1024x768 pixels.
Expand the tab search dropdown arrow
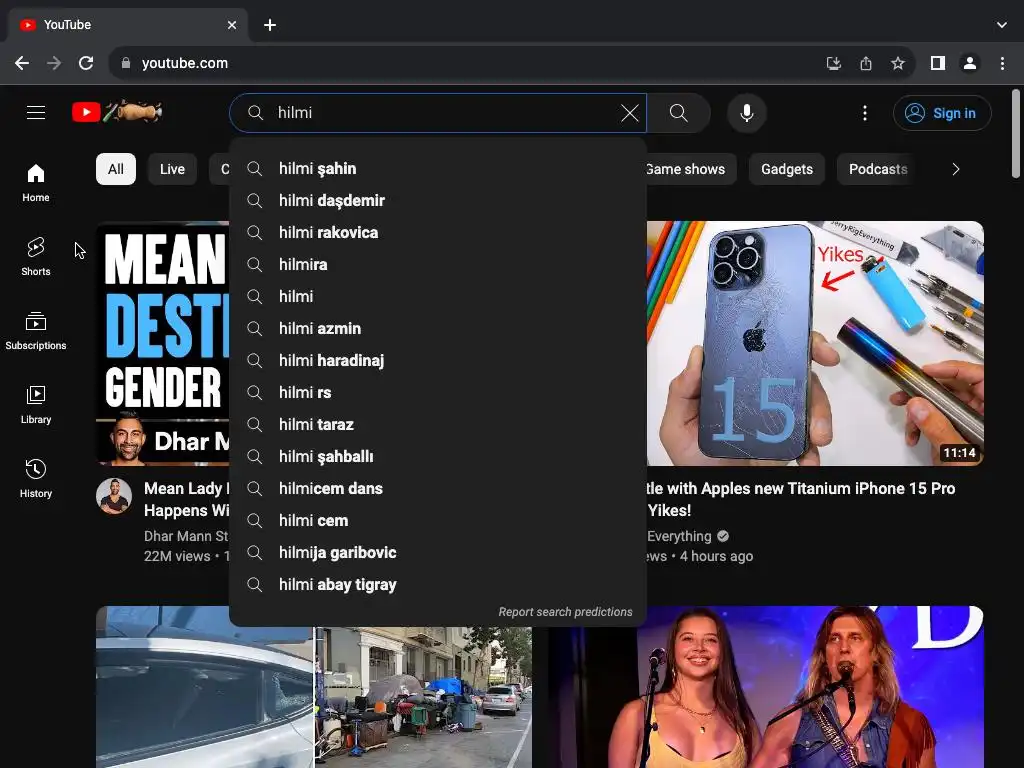tap(1002, 25)
